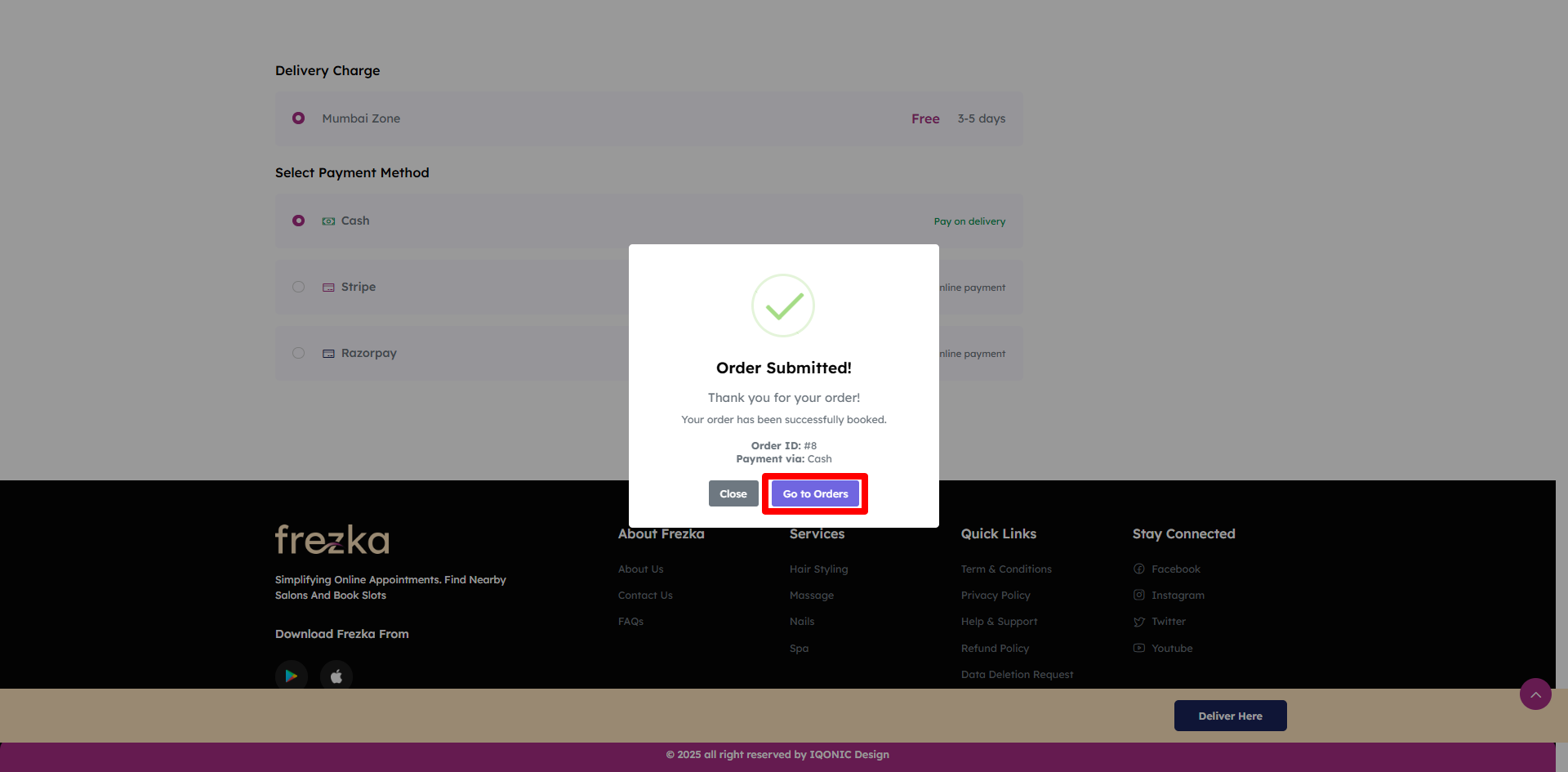Open the Privacy Policy link
The image size is (1568, 772).
click(x=996, y=596)
